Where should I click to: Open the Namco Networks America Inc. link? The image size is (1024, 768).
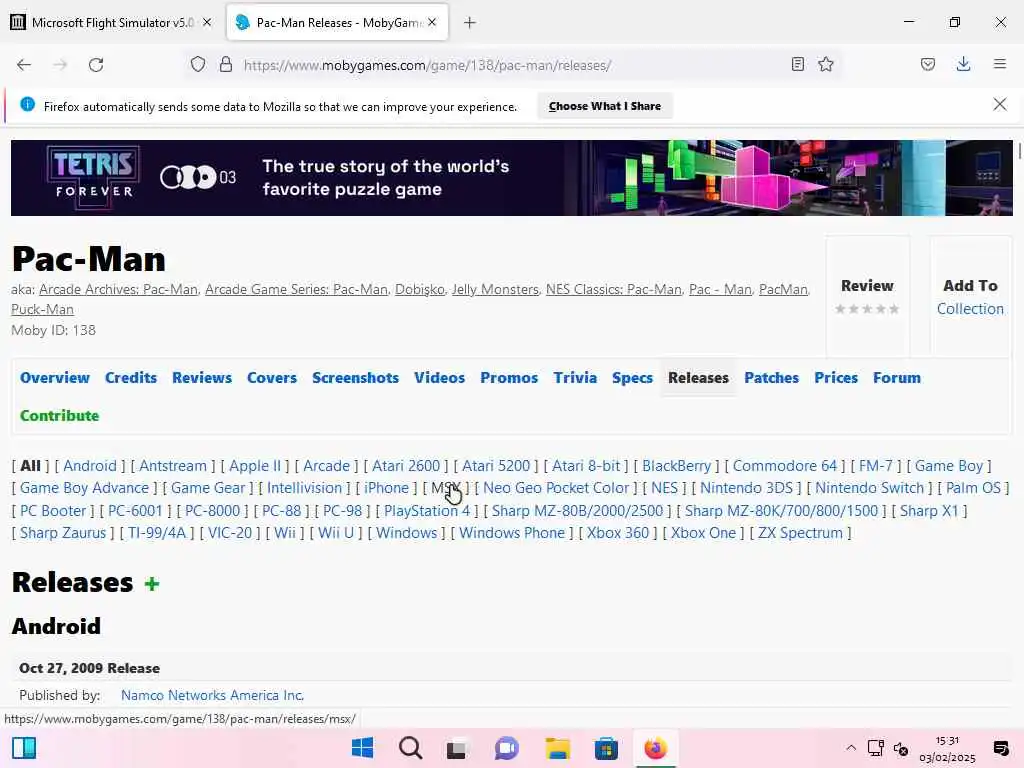[212, 695]
